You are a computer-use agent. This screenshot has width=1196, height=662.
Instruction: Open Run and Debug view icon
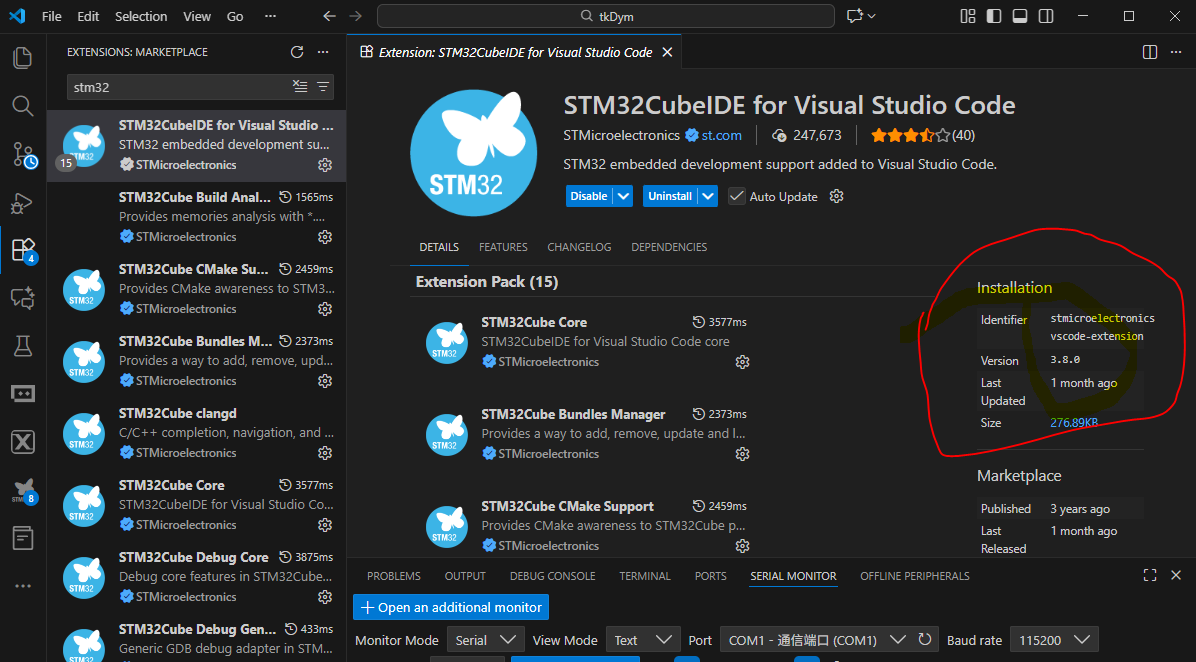[x=22, y=202]
